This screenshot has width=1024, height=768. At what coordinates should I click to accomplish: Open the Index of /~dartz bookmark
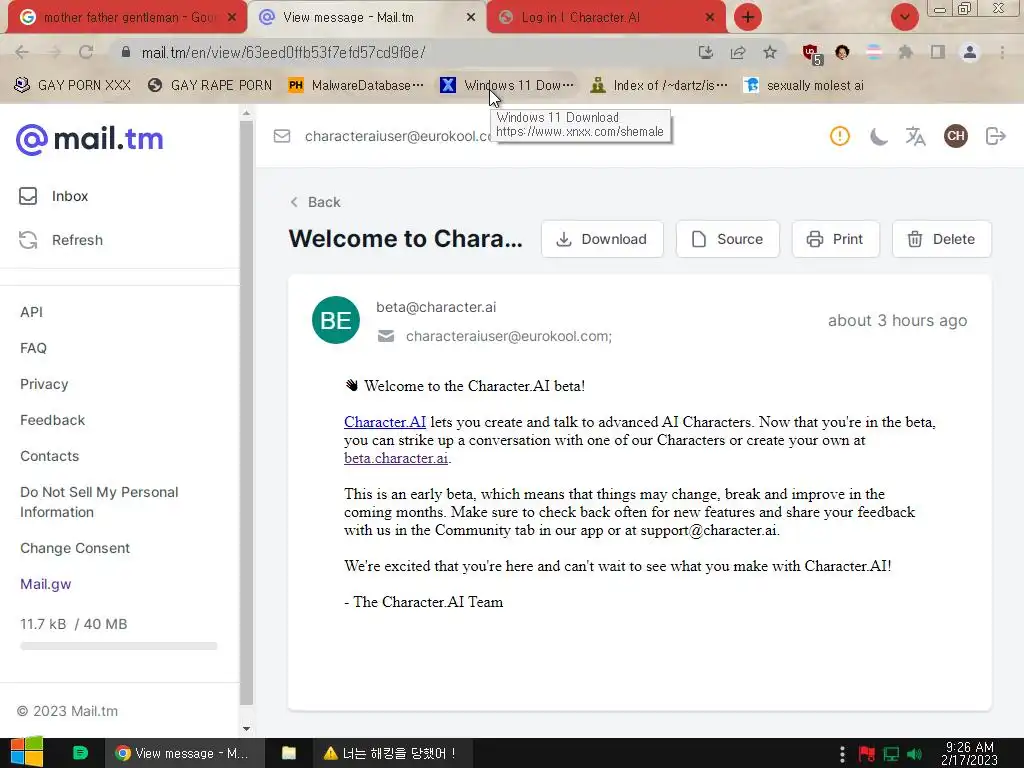click(659, 85)
